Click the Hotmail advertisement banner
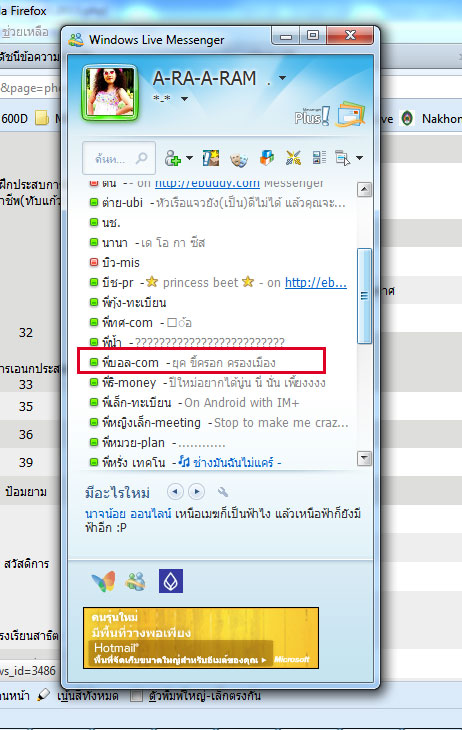 (201, 638)
